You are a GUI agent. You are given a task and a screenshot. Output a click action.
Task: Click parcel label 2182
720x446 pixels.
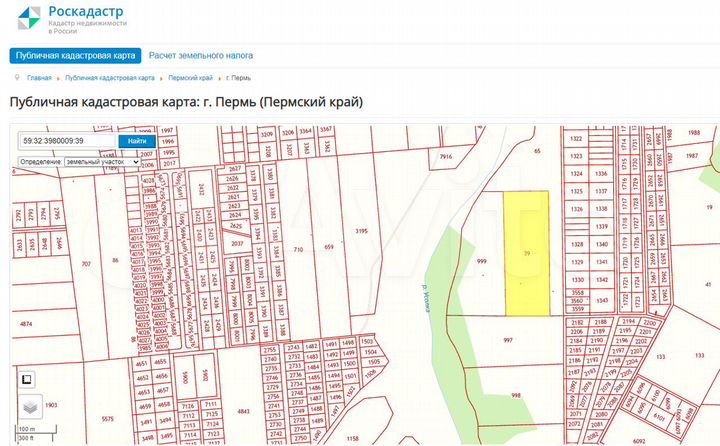click(577, 322)
